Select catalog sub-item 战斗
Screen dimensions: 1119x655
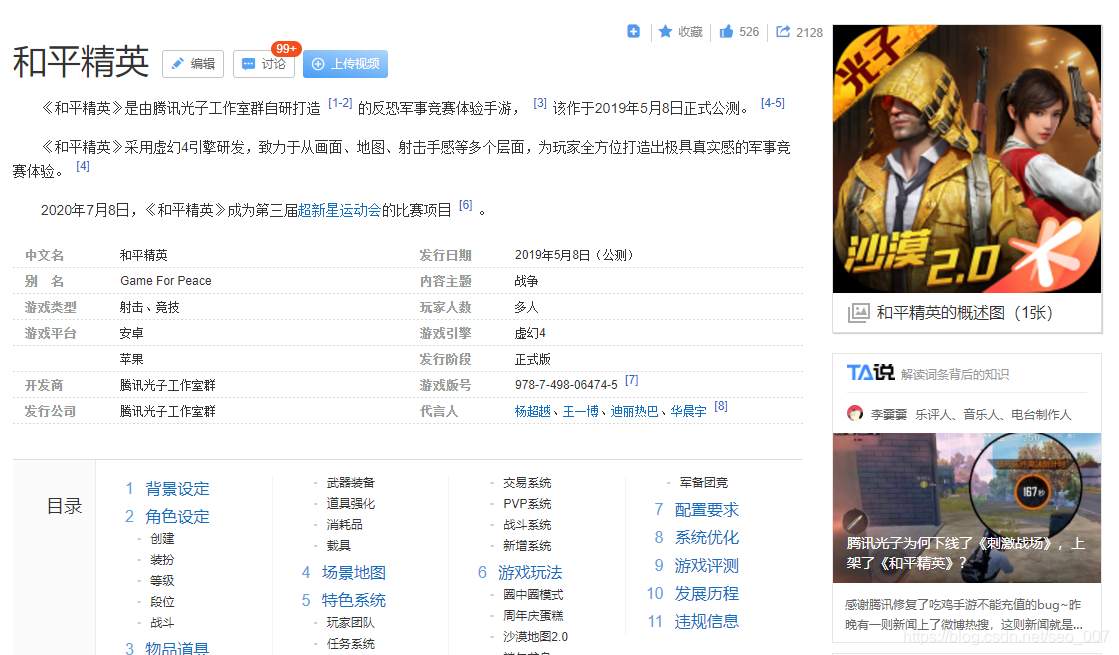[x=162, y=622]
